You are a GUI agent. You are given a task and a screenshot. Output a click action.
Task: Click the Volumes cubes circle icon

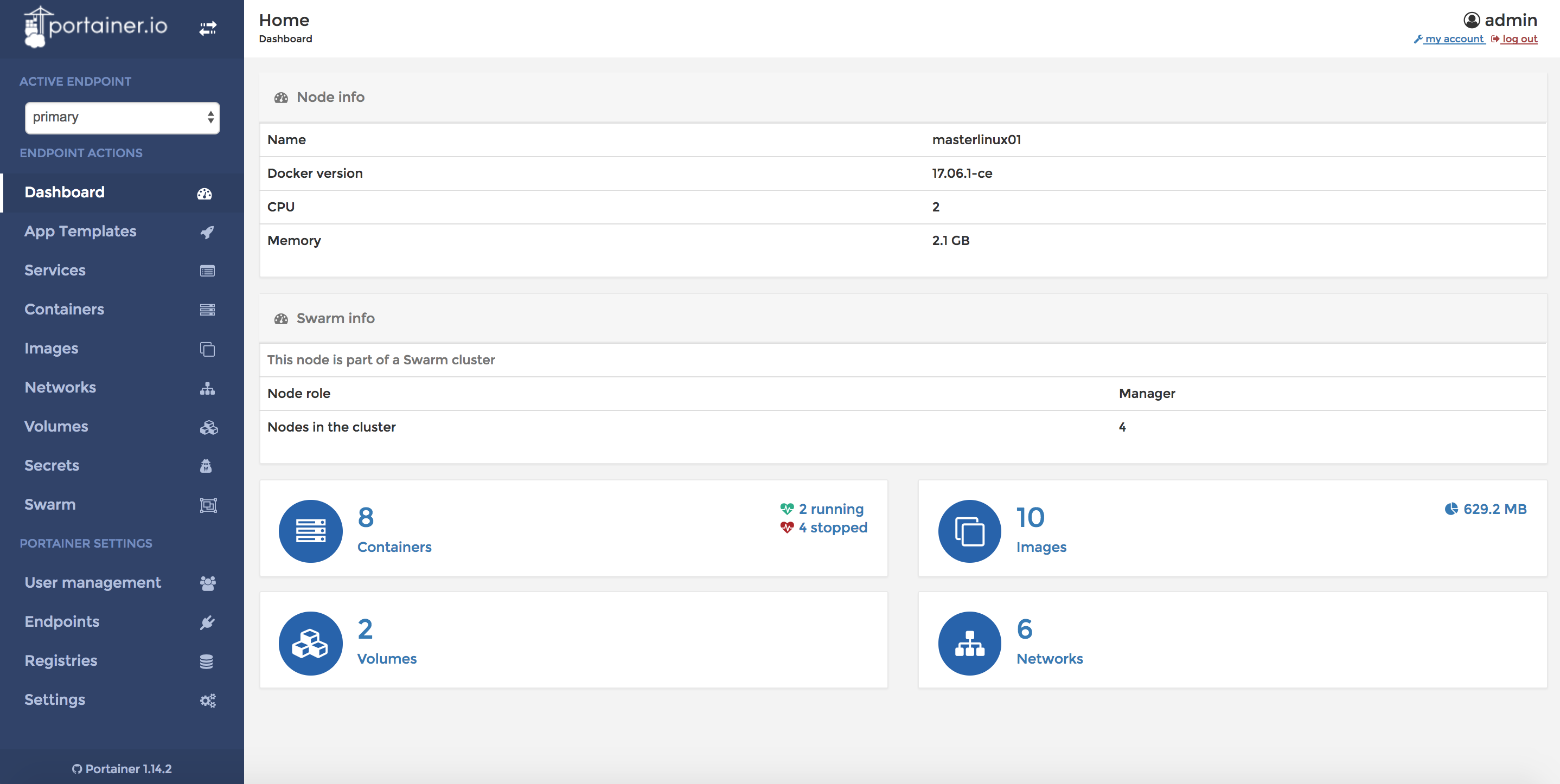tap(311, 643)
